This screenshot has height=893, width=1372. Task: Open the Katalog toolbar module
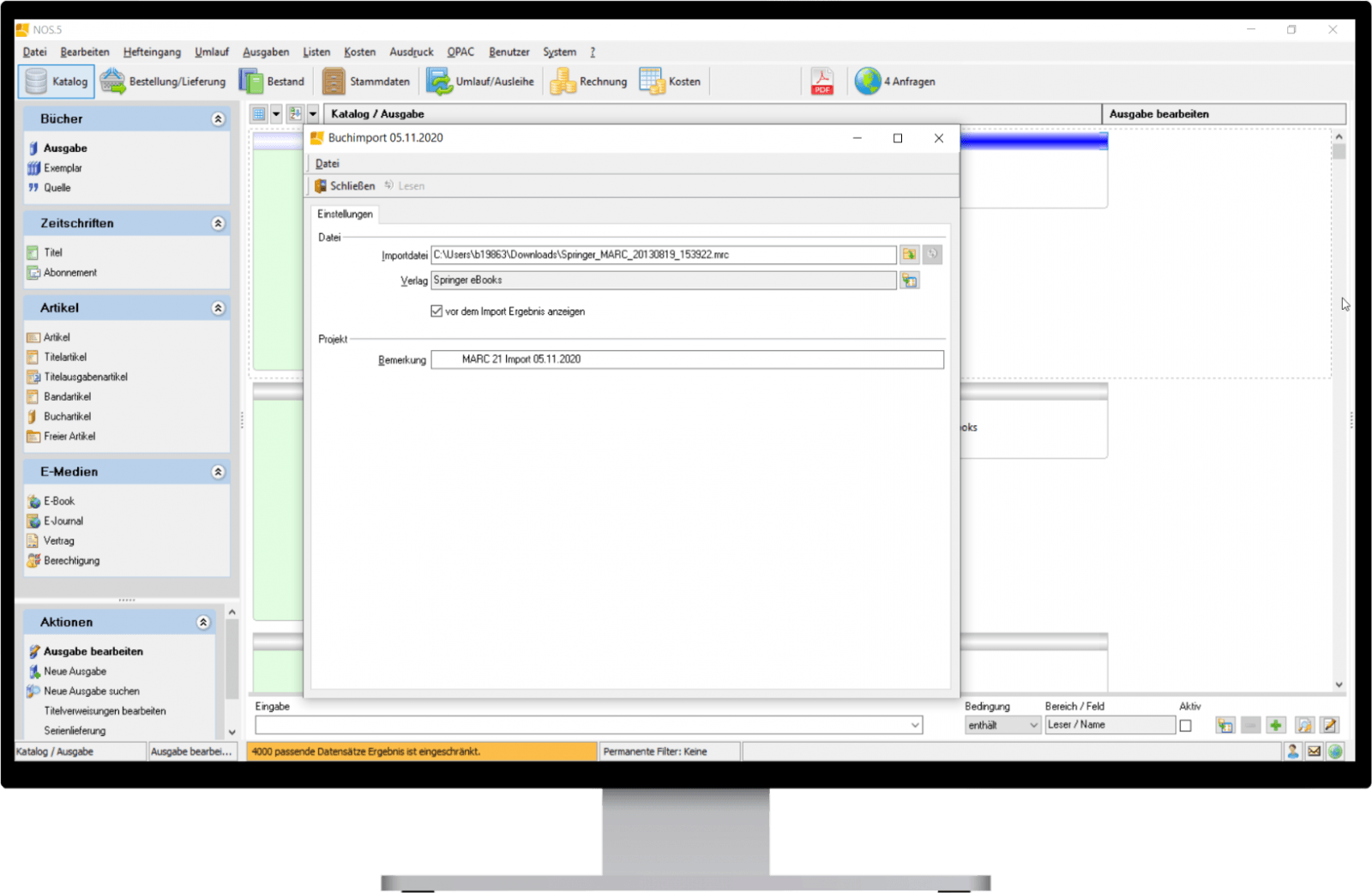click(x=57, y=81)
